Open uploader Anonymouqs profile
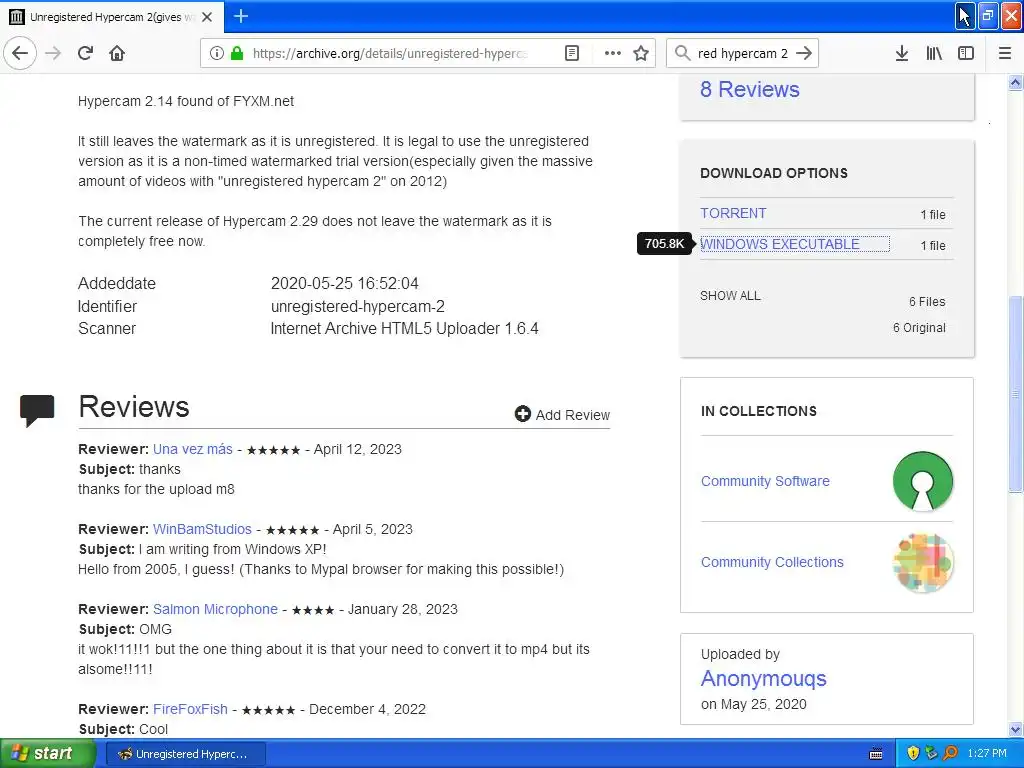The height and width of the screenshot is (768, 1024). coord(763,679)
